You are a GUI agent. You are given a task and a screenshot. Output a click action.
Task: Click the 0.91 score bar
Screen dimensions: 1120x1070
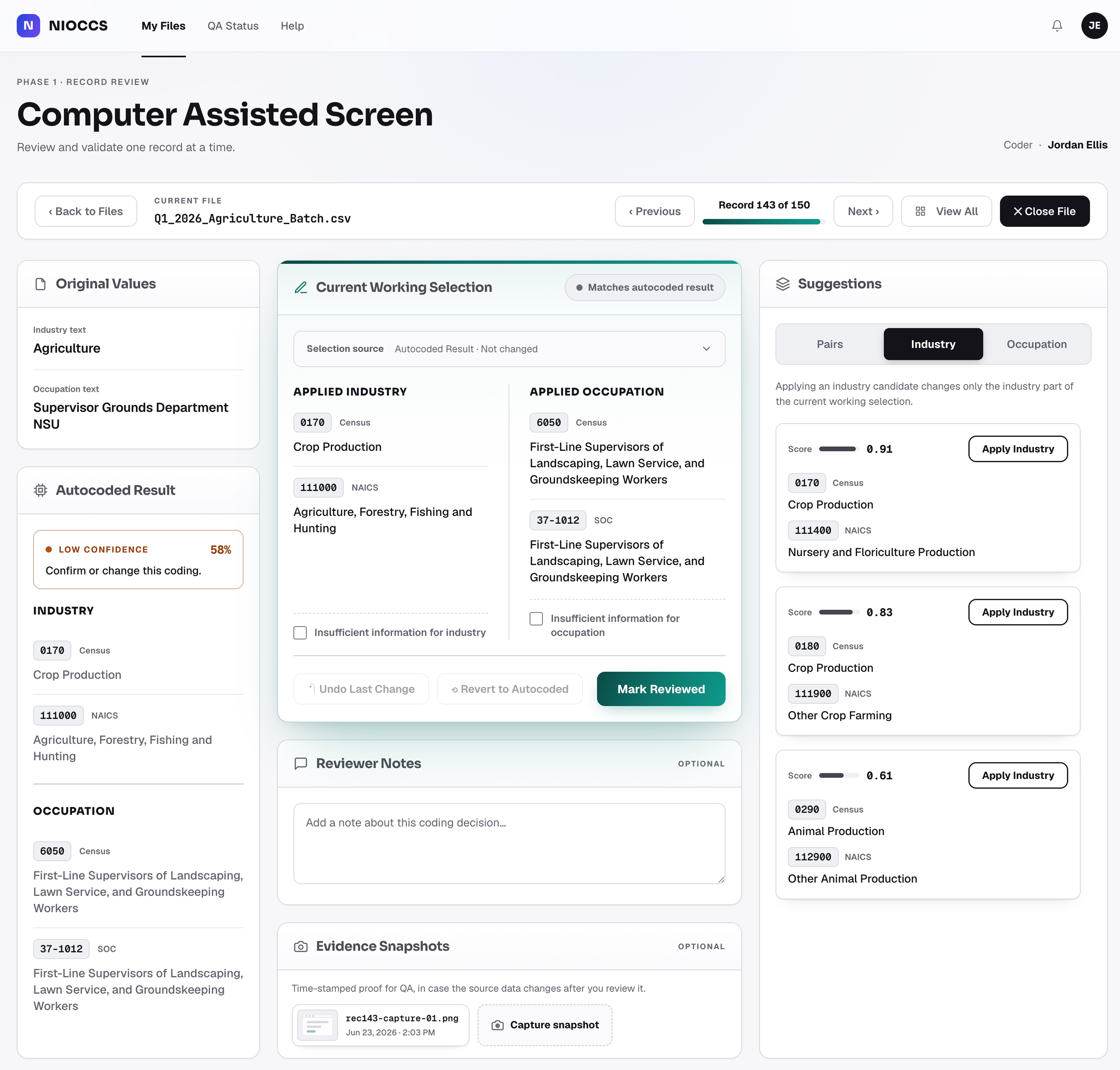839,449
